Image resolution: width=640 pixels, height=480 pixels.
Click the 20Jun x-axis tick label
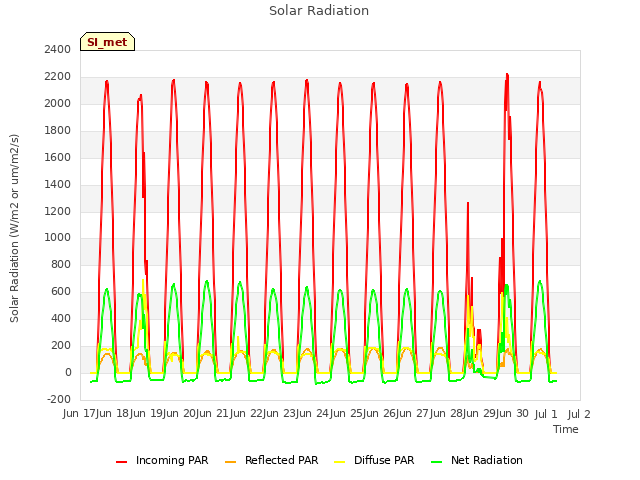[x=198, y=414]
